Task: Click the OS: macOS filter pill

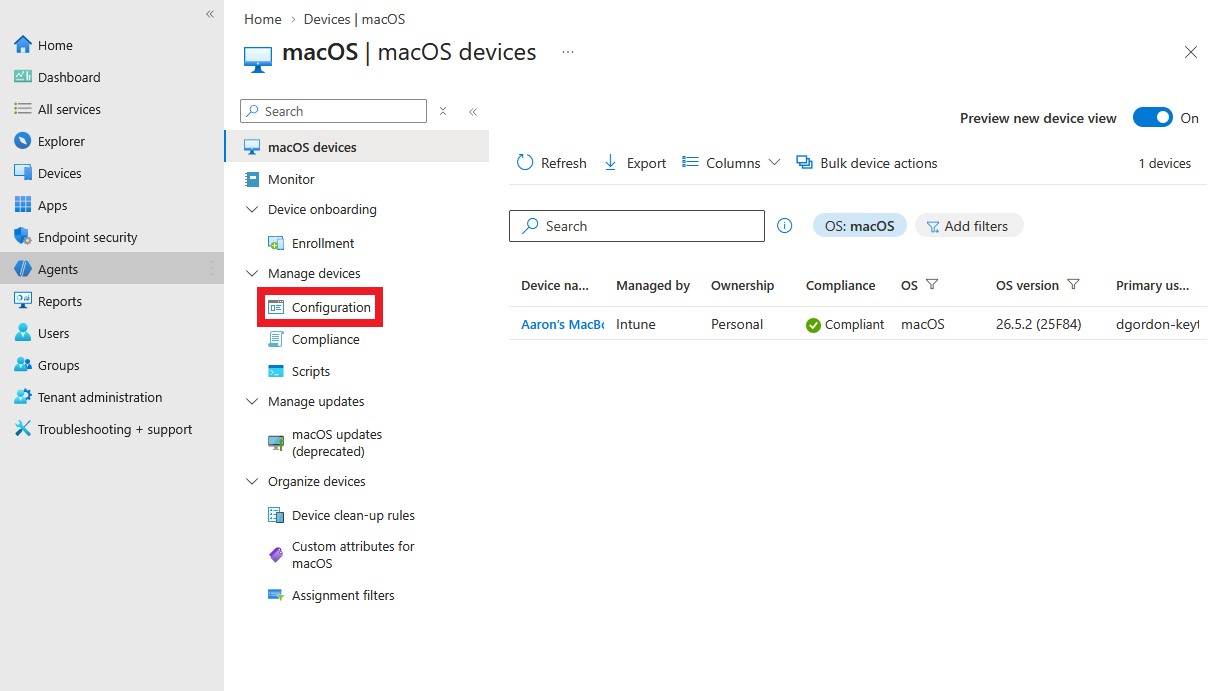Action: pos(860,226)
